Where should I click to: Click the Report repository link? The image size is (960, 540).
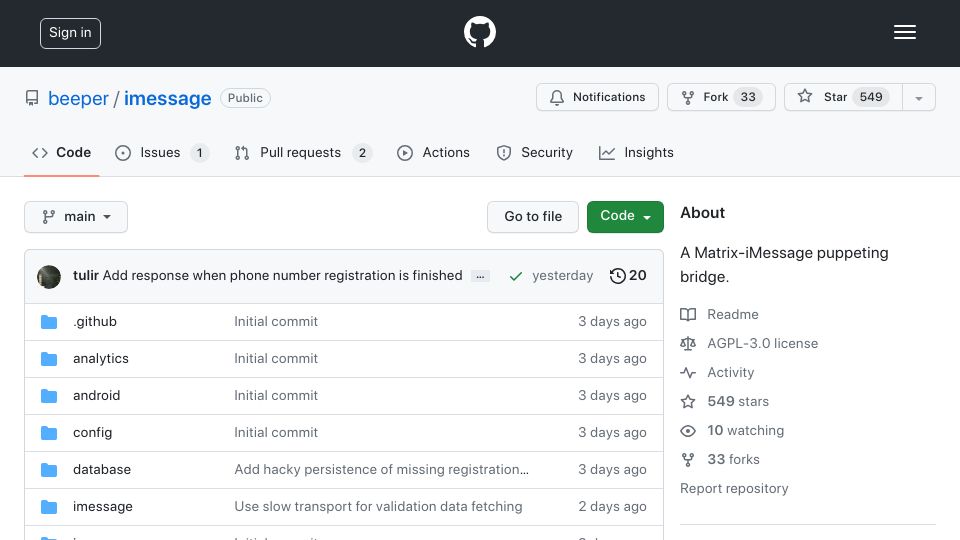[x=734, y=489]
